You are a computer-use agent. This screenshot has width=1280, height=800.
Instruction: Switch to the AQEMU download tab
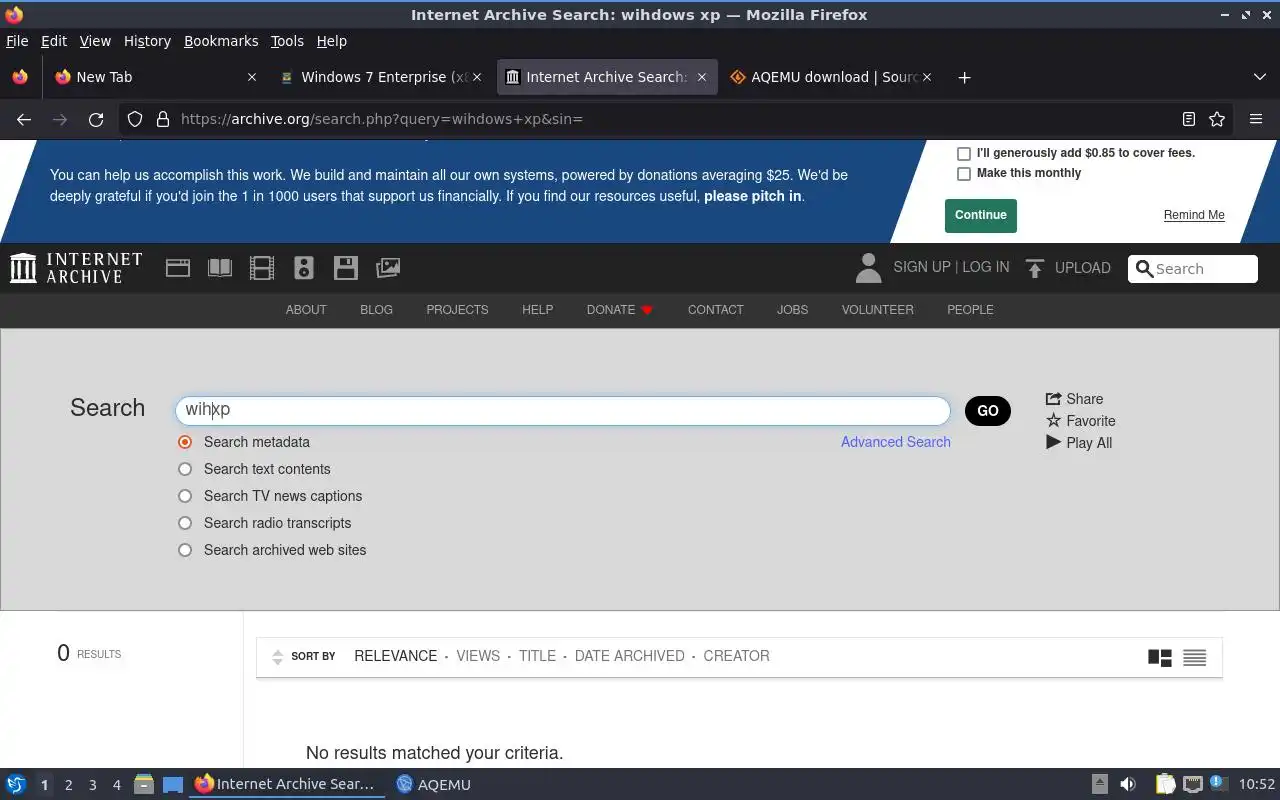tap(831, 77)
